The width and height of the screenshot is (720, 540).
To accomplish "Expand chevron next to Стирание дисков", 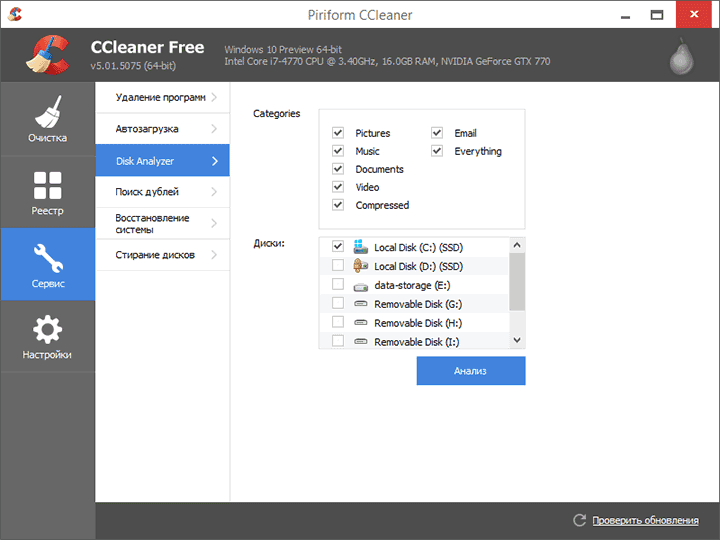I will pyautogui.click(x=214, y=254).
